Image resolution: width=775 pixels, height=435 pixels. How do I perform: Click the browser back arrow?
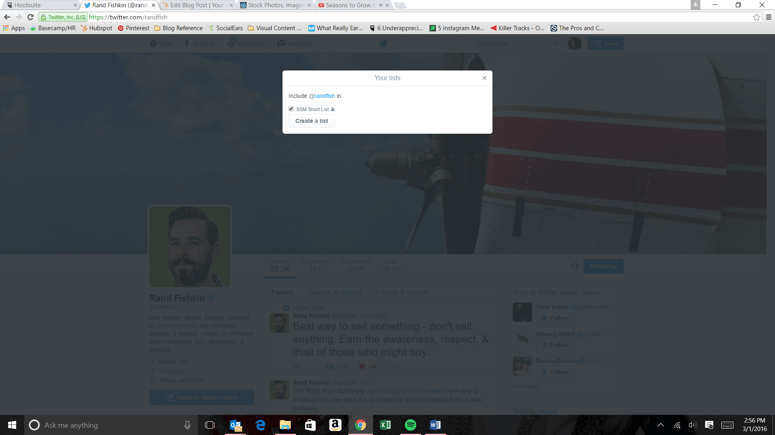pos(7,17)
